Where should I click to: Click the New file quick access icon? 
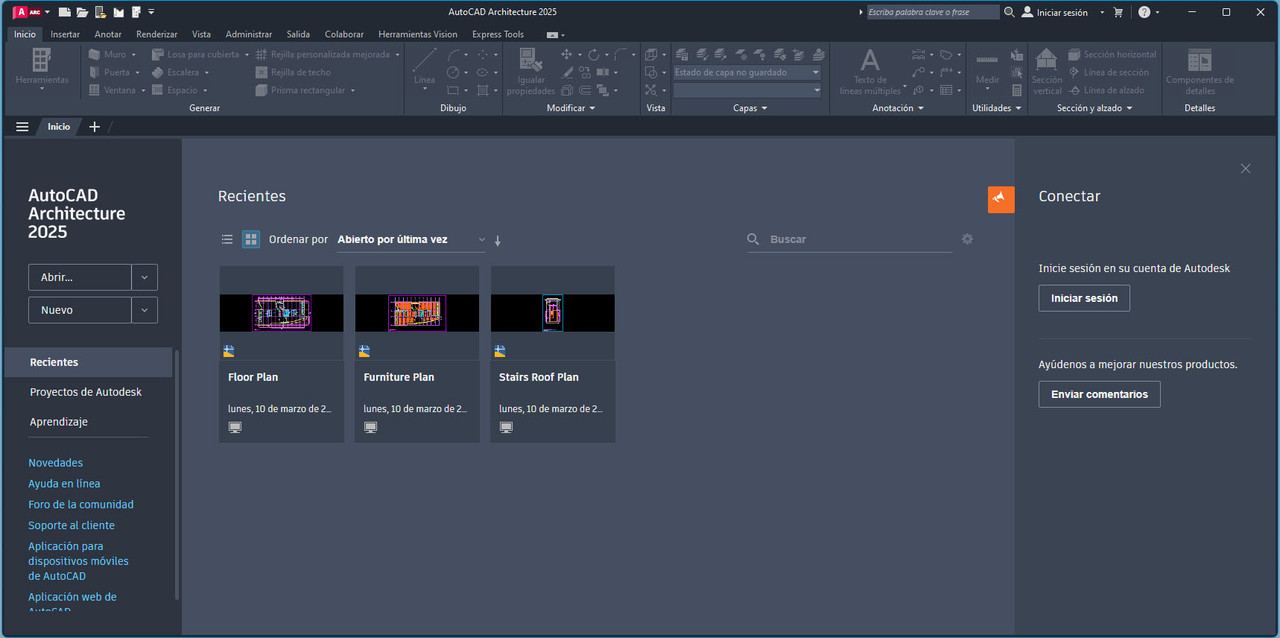click(x=65, y=12)
